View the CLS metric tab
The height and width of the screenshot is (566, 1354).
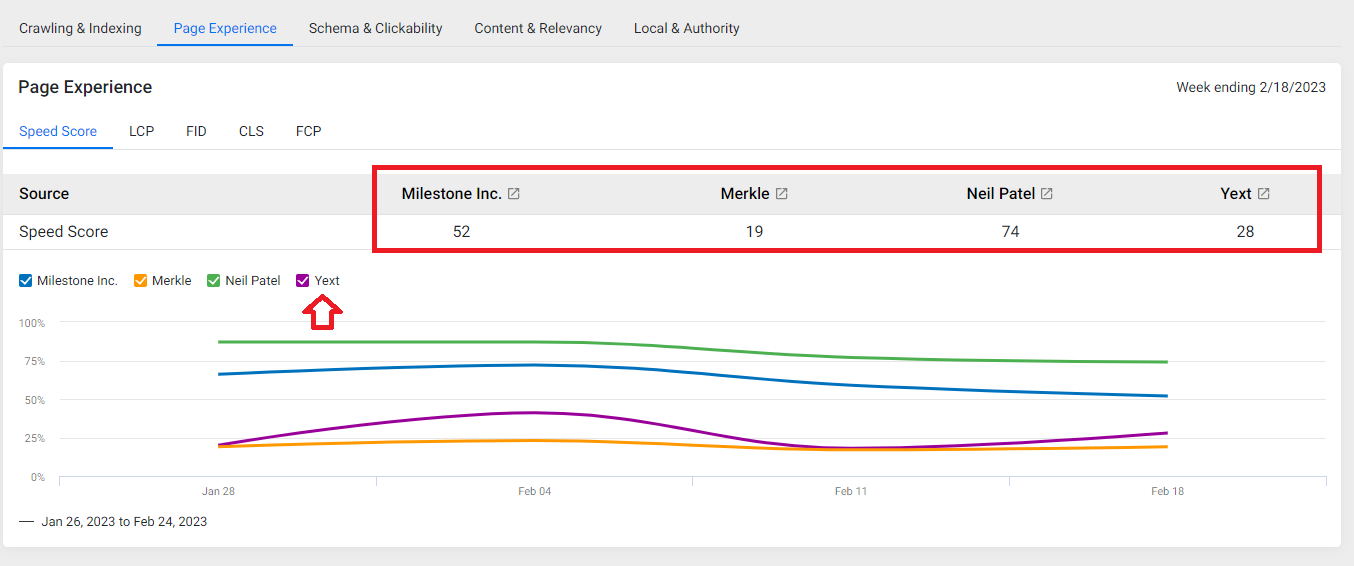pyautogui.click(x=251, y=131)
